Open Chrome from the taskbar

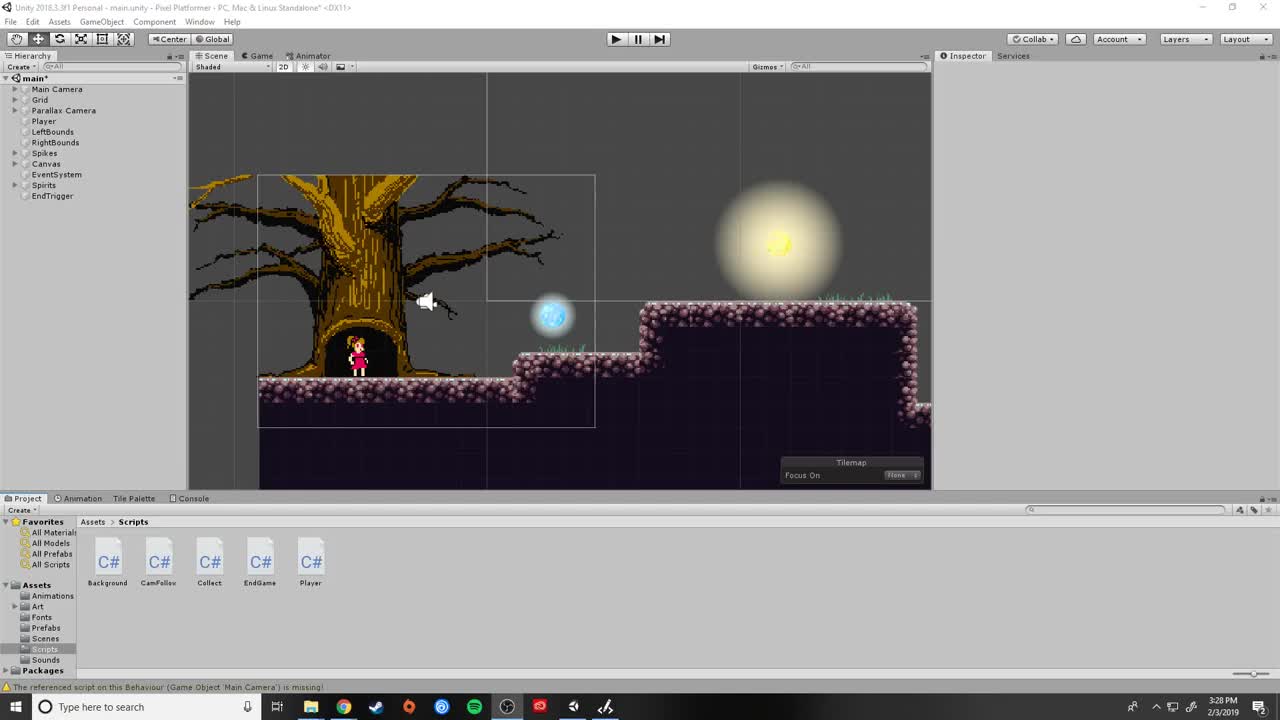pos(343,707)
